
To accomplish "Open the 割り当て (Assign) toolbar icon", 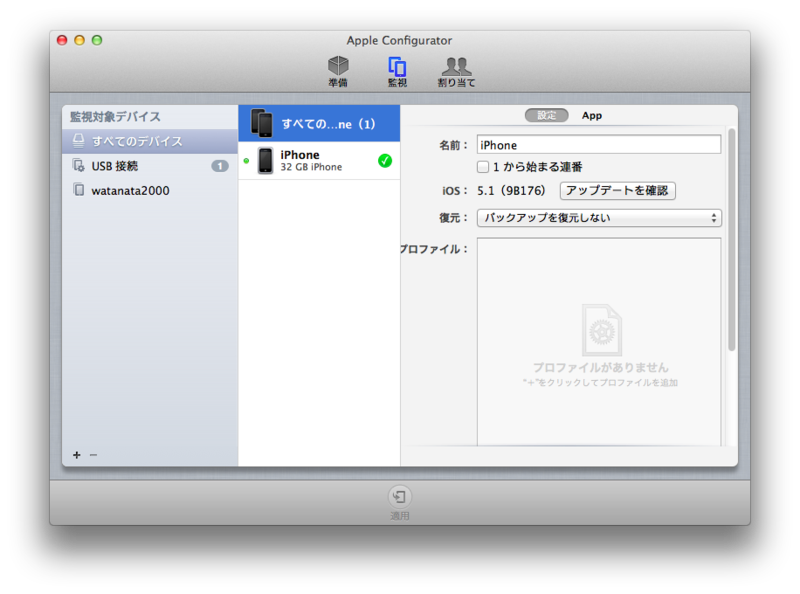I will [456, 70].
